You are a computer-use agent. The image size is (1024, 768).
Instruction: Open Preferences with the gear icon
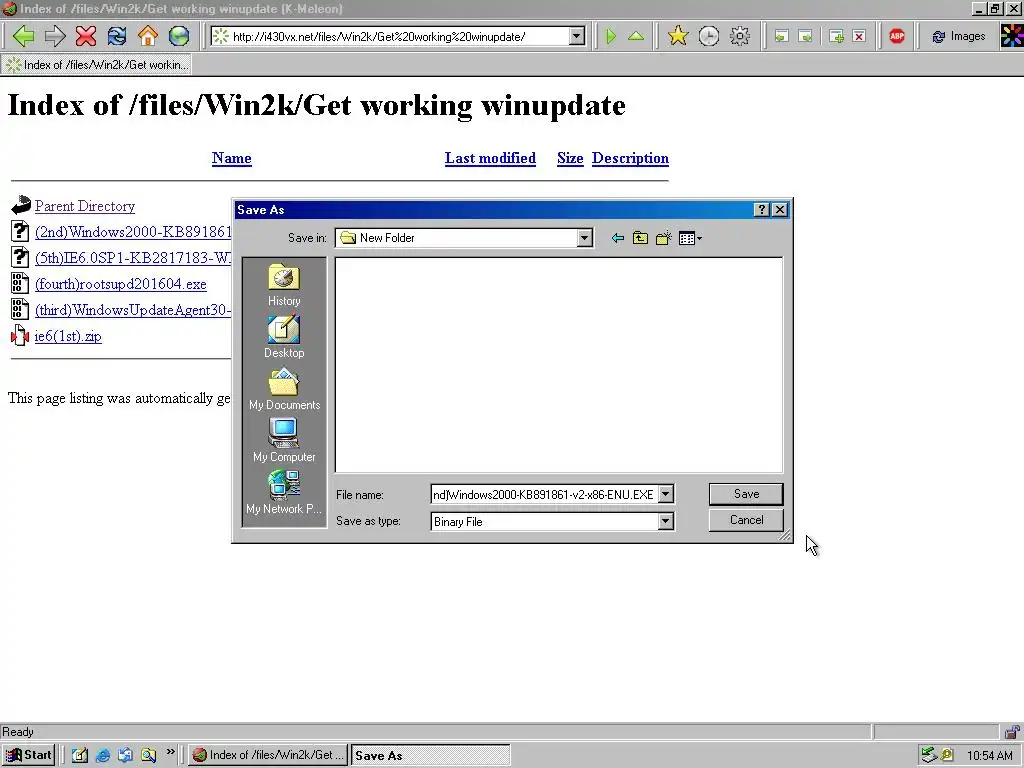739,36
